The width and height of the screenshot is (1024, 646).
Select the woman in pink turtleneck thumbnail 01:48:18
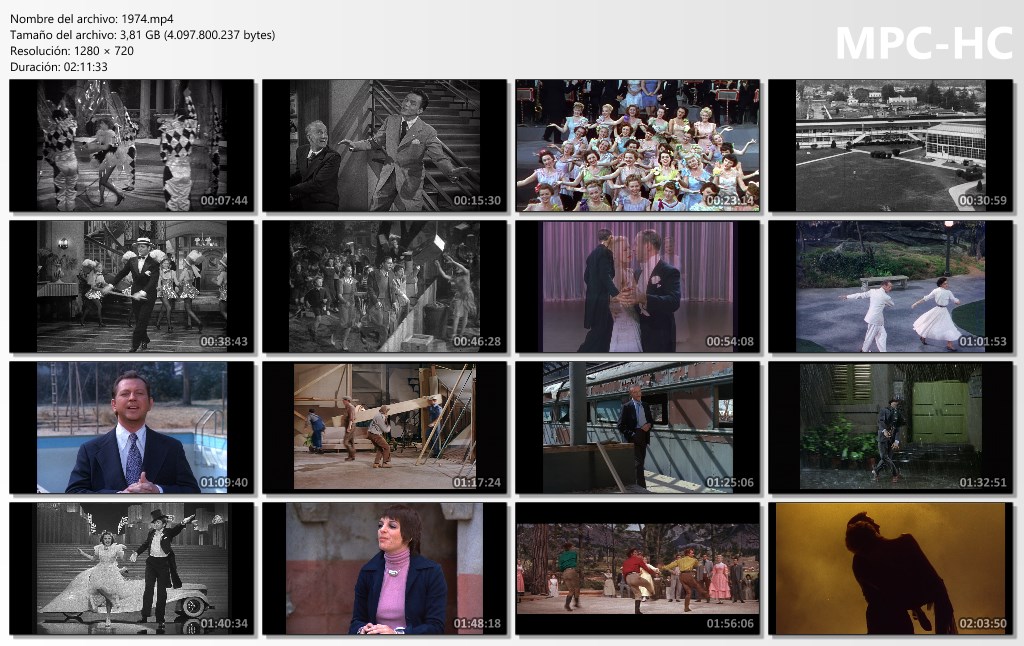[x=385, y=569]
